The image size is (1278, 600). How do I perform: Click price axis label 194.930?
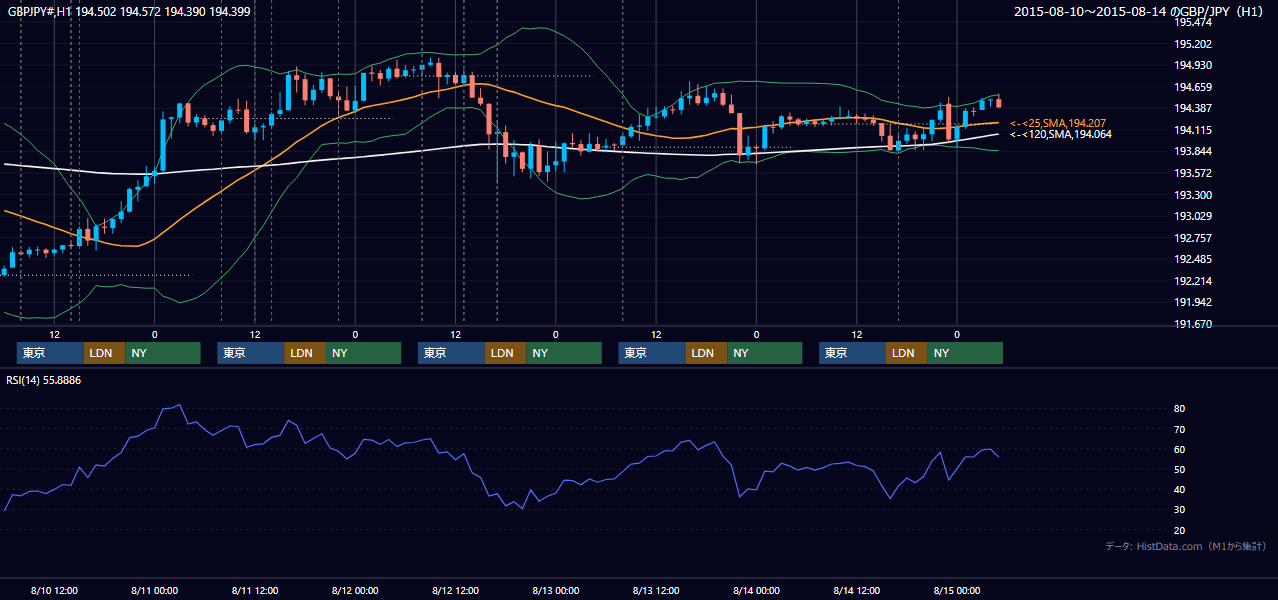pos(1192,65)
